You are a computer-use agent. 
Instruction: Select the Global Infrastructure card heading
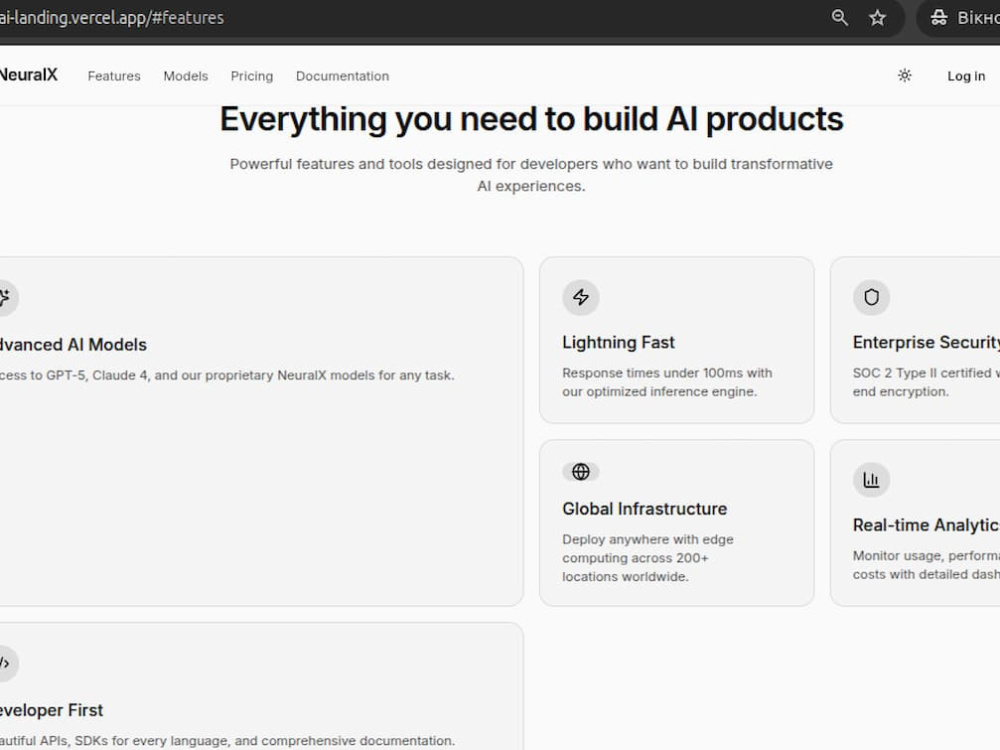click(644, 509)
